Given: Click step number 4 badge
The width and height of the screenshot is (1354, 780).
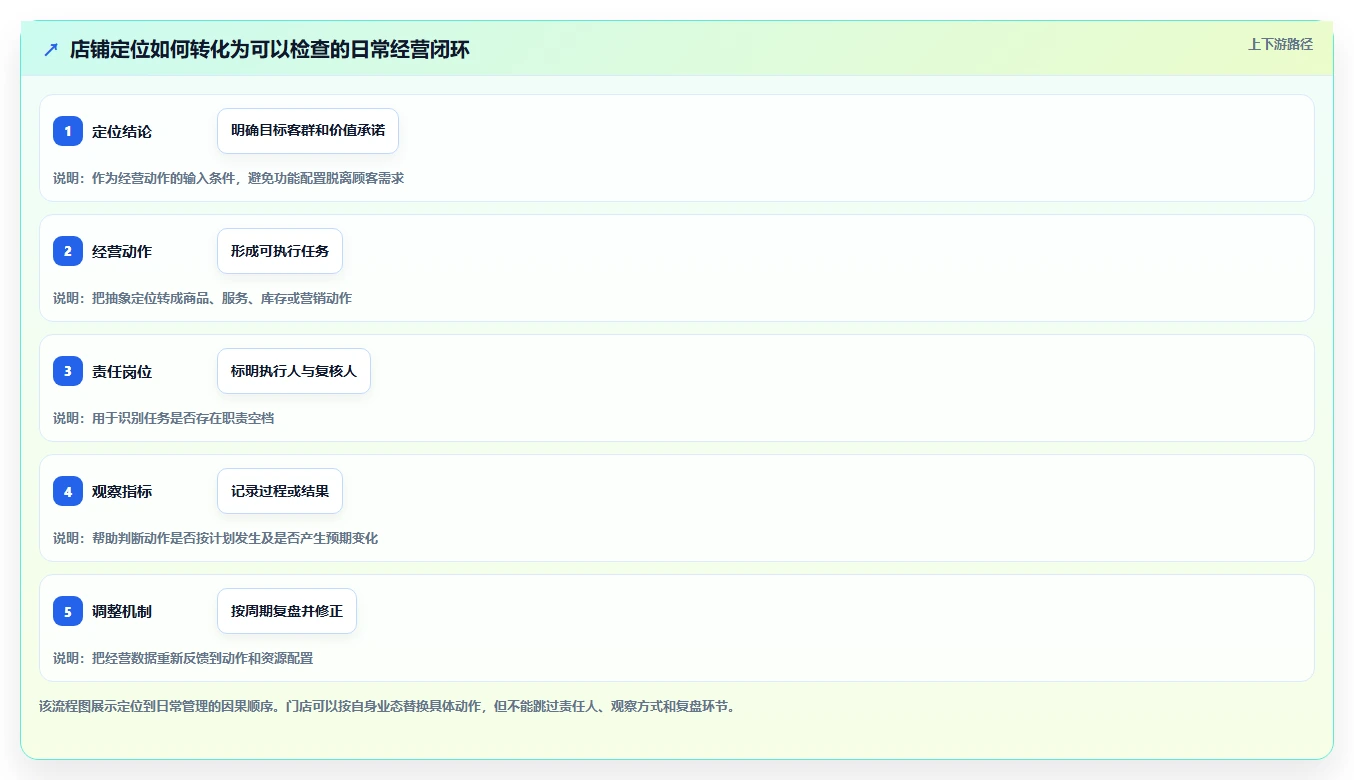Looking at the screenshot, I should [x=68, y=491].
